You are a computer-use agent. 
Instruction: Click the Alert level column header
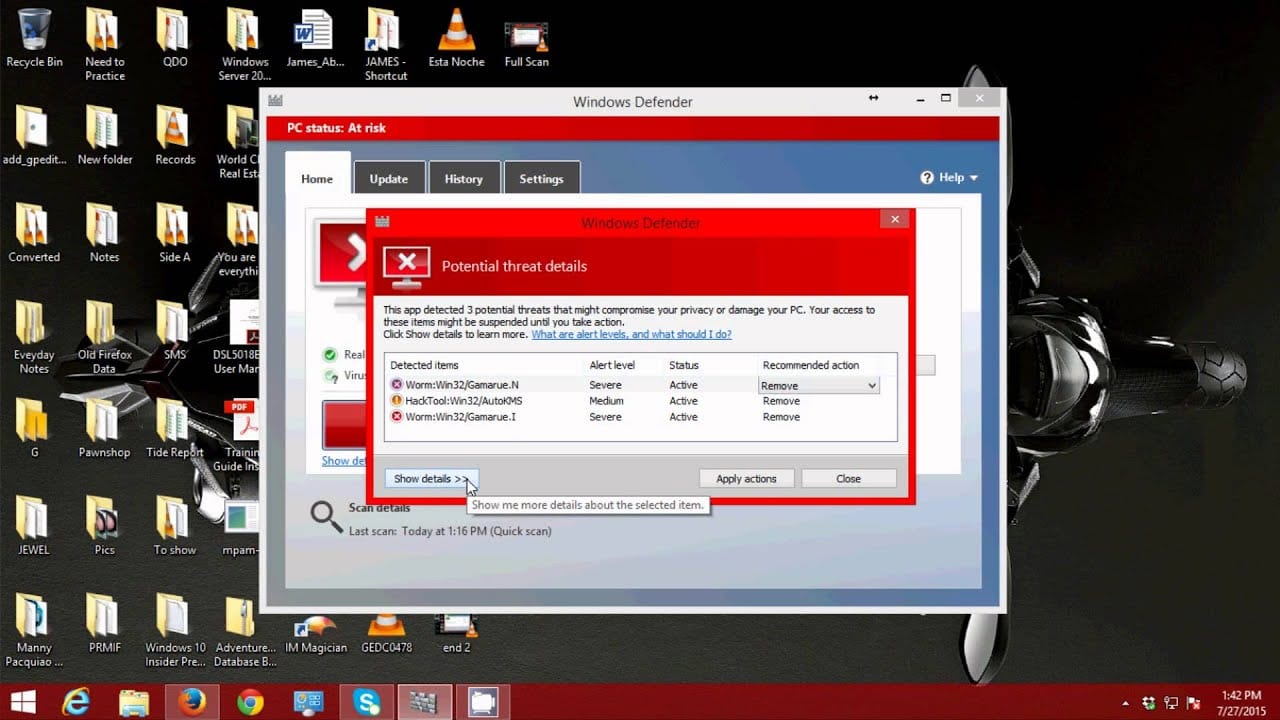point(612,365)
